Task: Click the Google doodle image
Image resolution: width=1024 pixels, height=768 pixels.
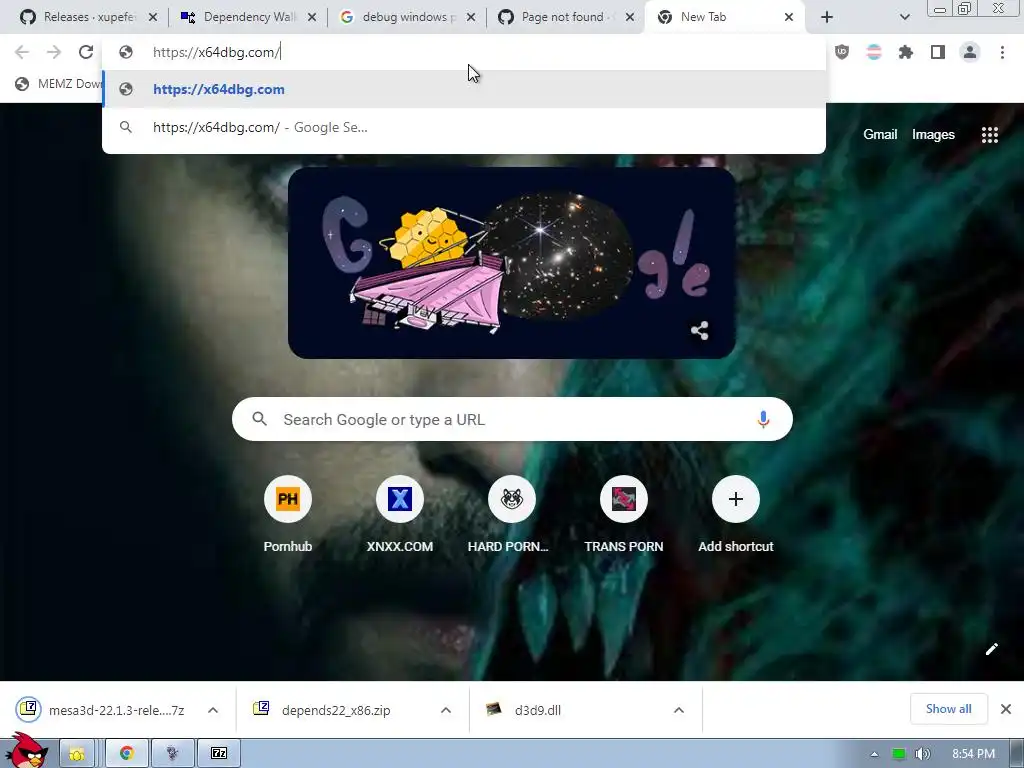Action: [x=512, y=263]
